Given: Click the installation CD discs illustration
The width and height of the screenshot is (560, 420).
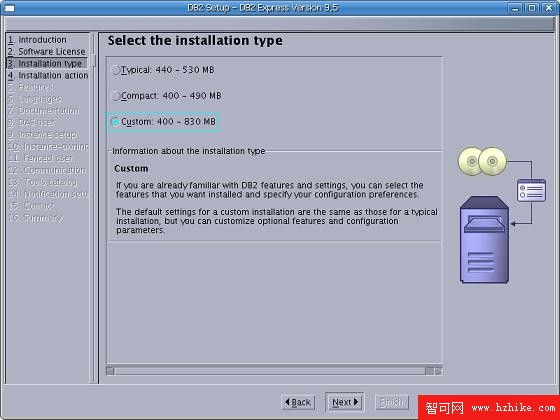Looking at the screenshot, I should pos(482,161).
